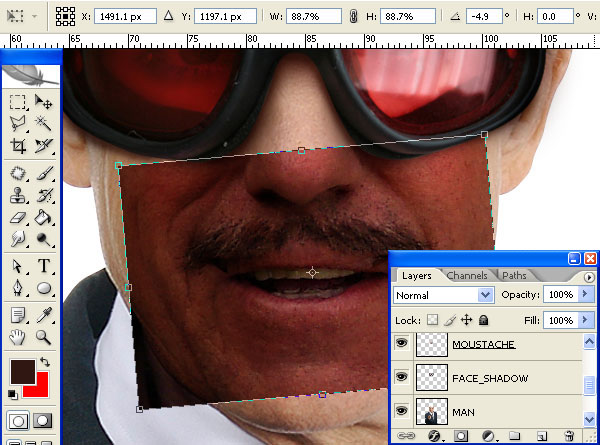Link layers at palette bottom
600x445 pixels.
[x=406, y=436]
